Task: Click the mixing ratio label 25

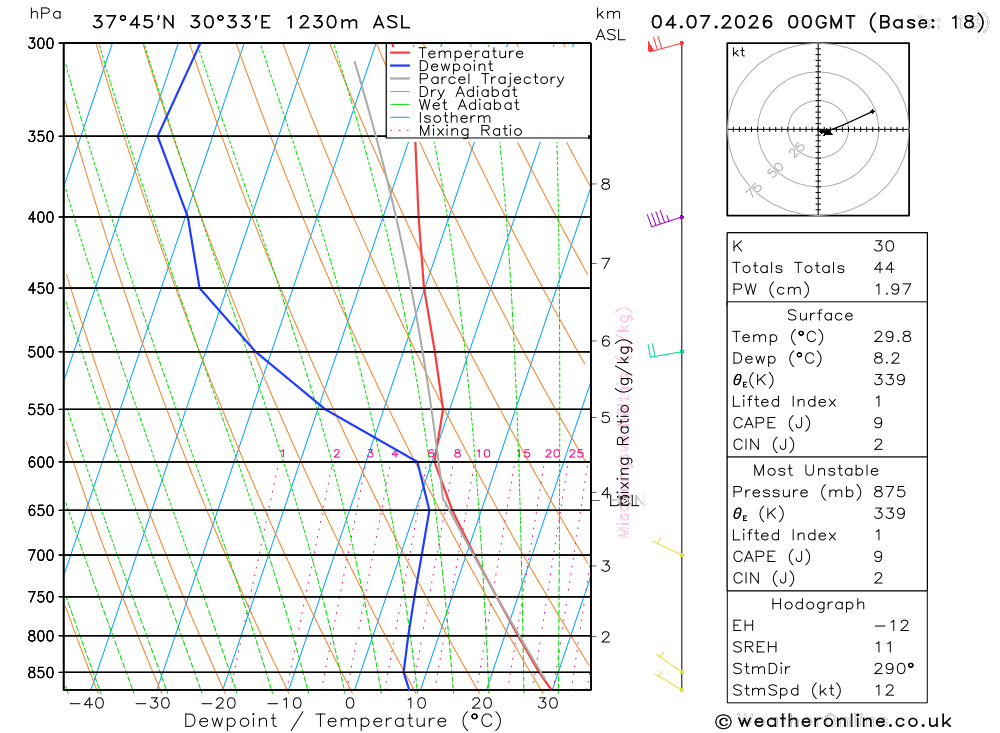Action: coord(576,454)
